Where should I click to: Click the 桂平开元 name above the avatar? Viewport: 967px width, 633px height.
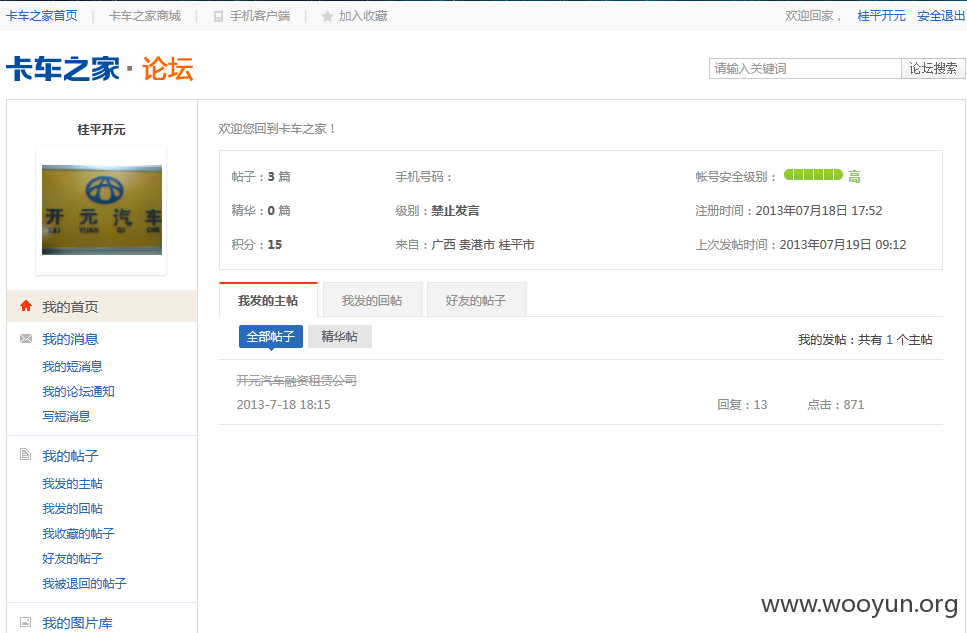[101, 130]
